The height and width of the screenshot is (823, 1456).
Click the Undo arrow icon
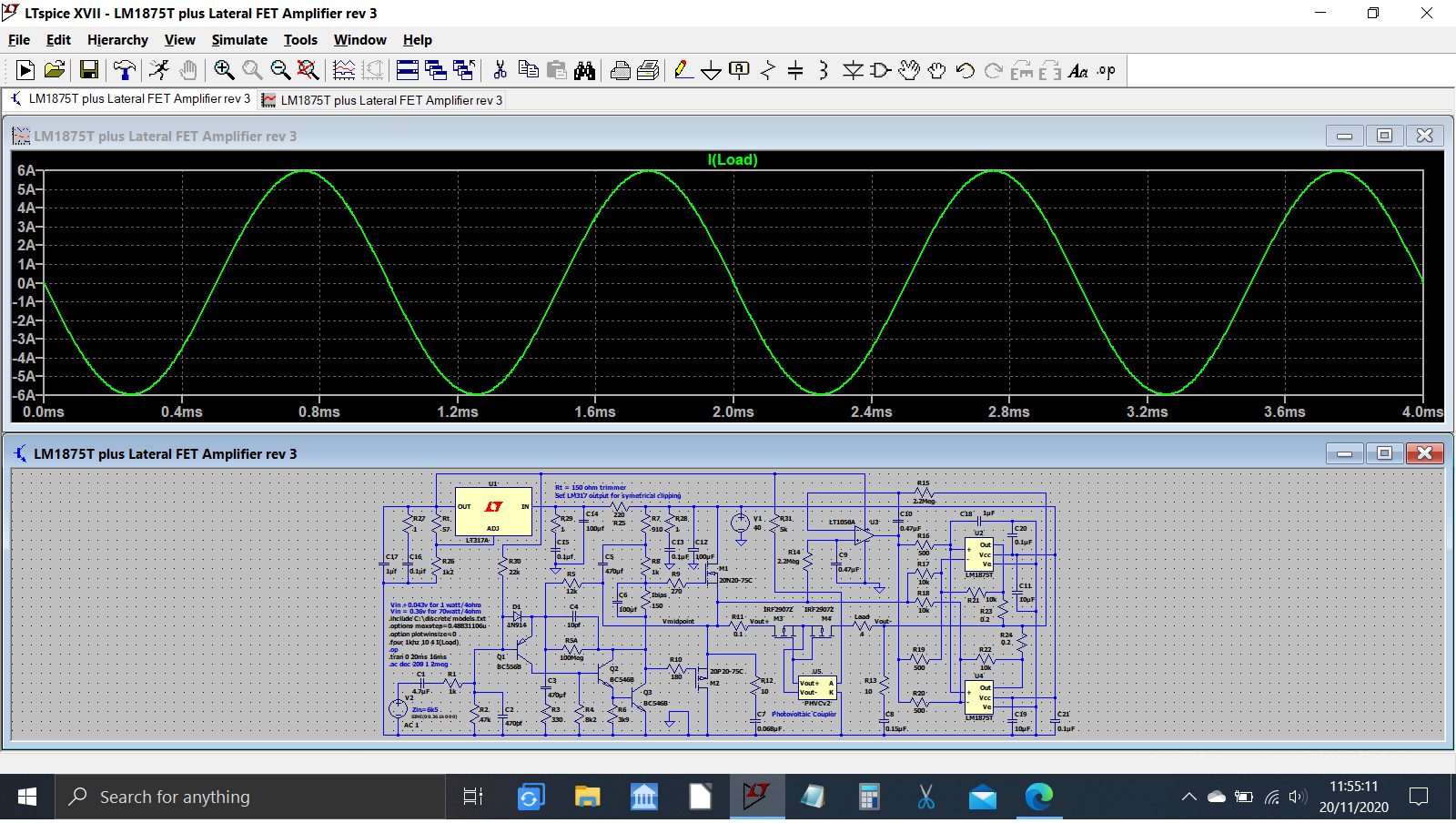coord(966,70)
